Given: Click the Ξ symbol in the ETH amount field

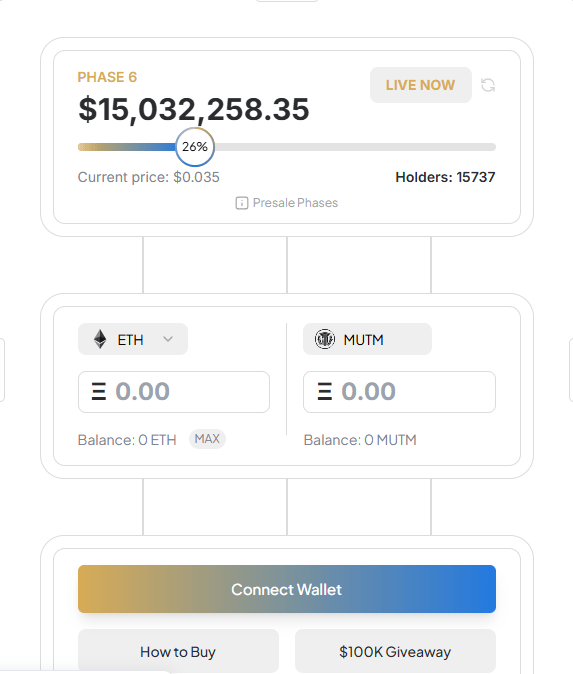Looking at the screenshot, I should click(98, 392).
